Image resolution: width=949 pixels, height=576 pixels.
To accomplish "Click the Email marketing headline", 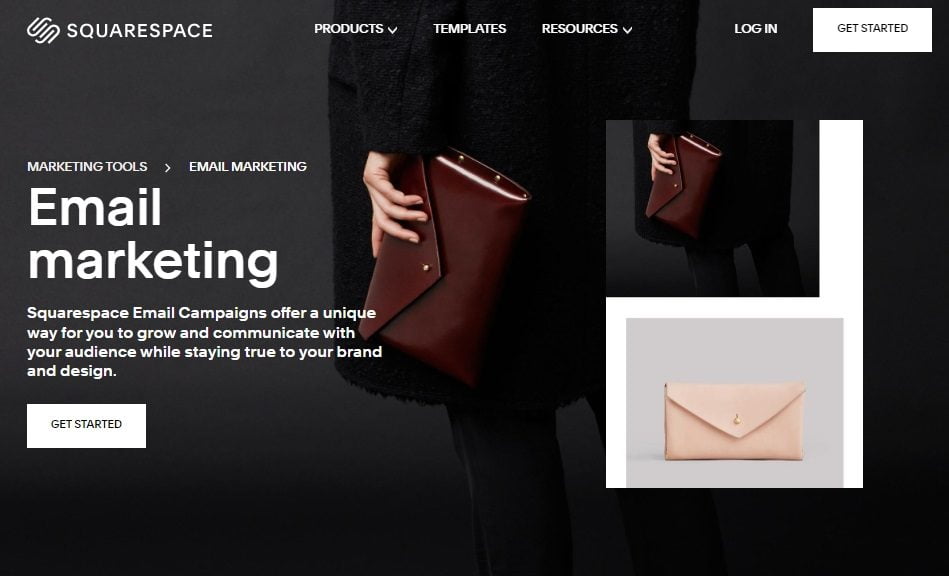I will click(153, 234).
